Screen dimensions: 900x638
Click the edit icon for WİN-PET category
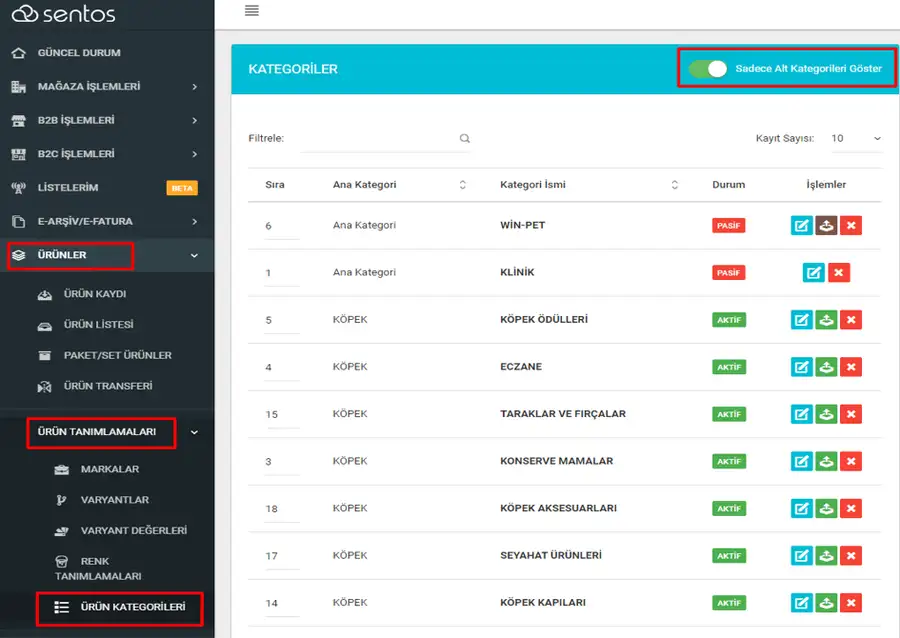(801, 225)
